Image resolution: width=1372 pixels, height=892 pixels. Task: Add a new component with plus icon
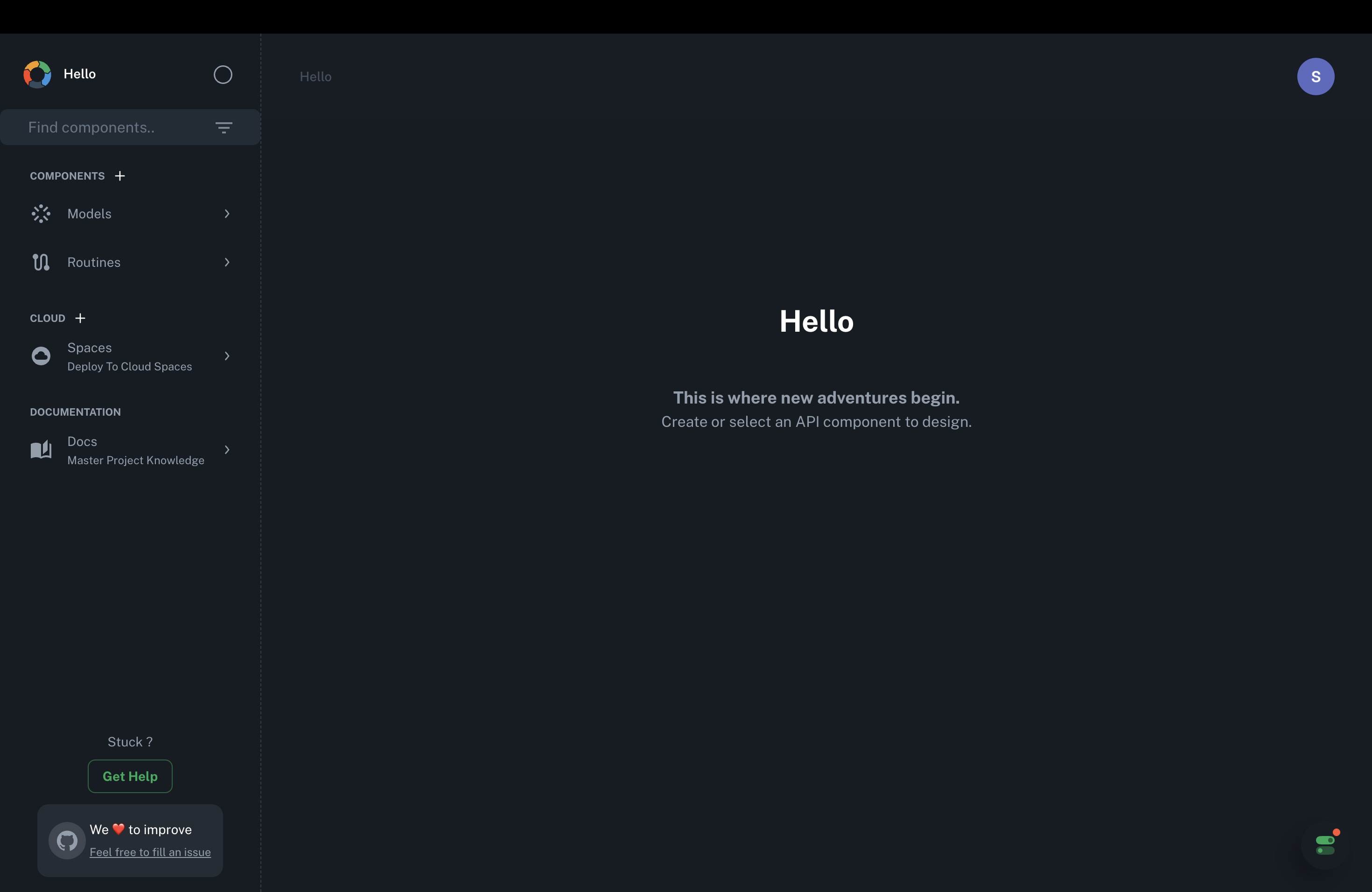[120, 176]
